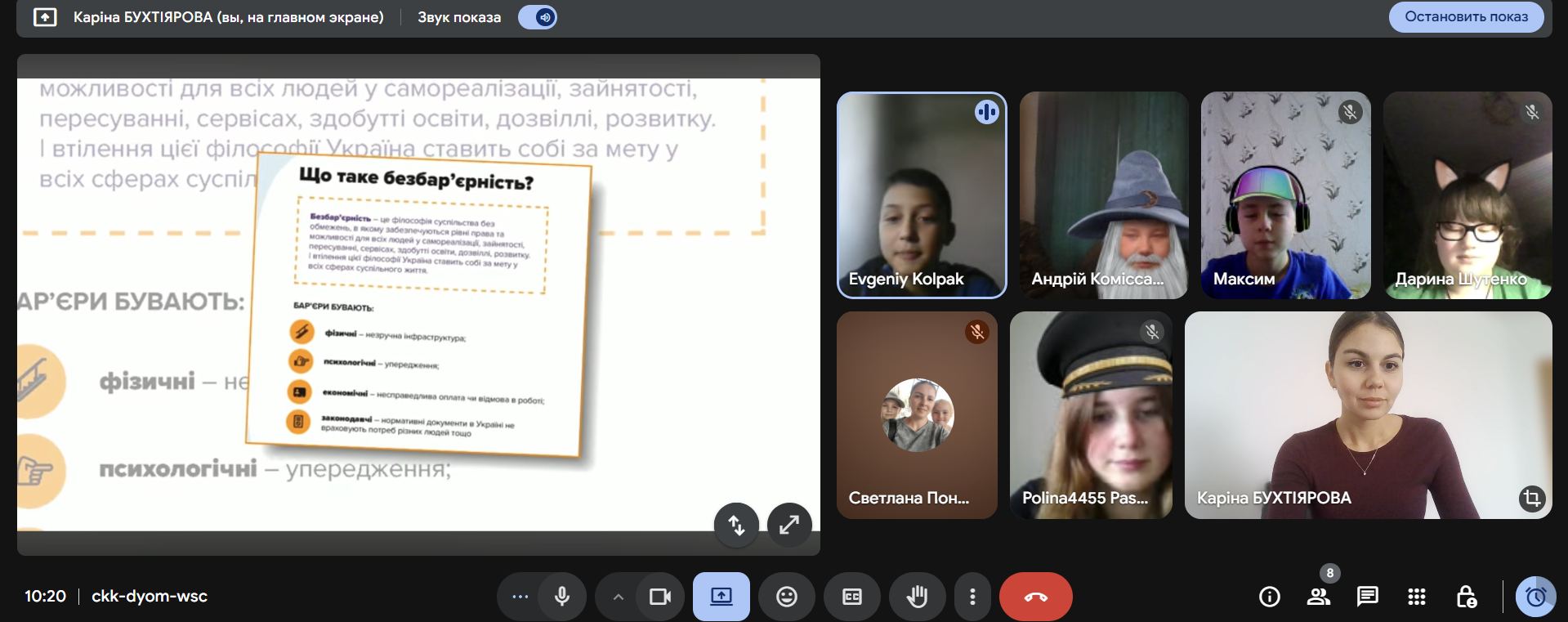
Task: Show the participants list
Action: 1318,597
